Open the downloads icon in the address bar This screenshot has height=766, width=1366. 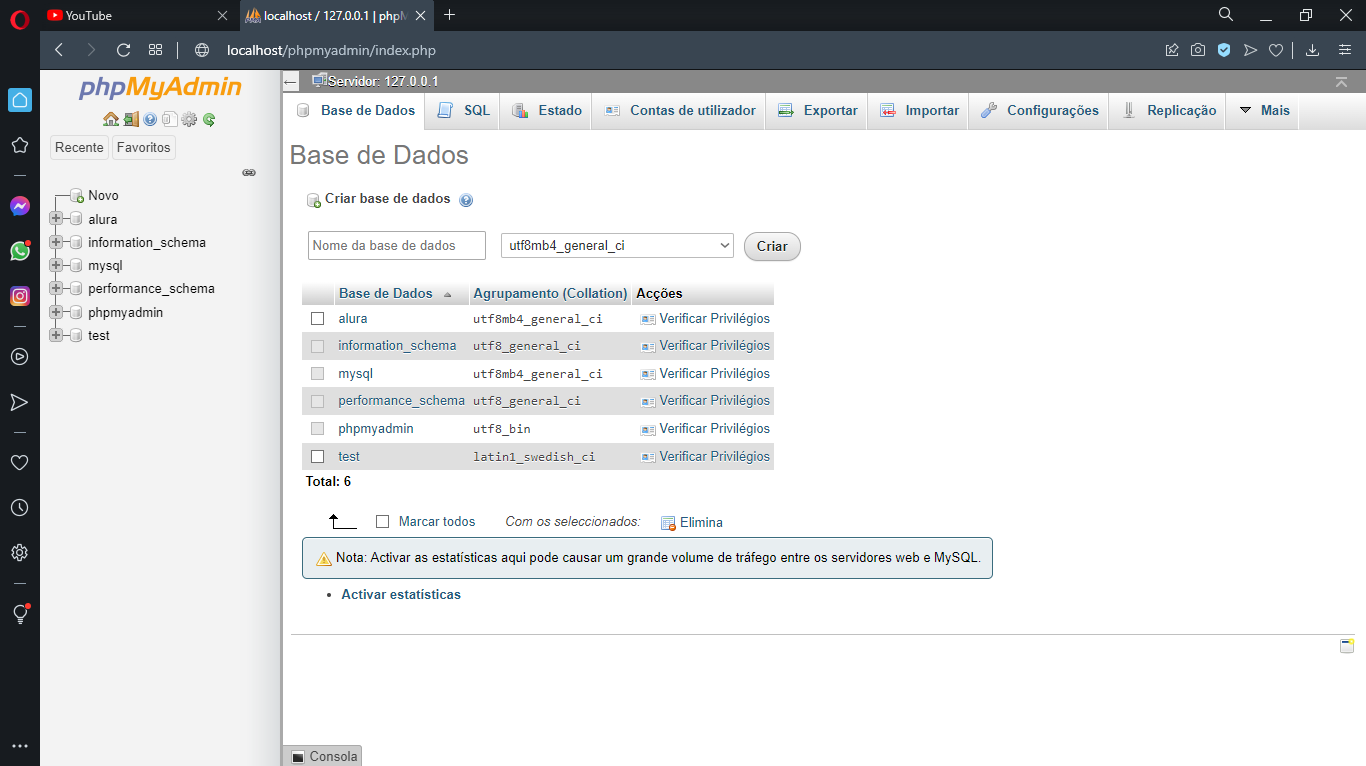pyautogui.click(x=1313, y=50)
